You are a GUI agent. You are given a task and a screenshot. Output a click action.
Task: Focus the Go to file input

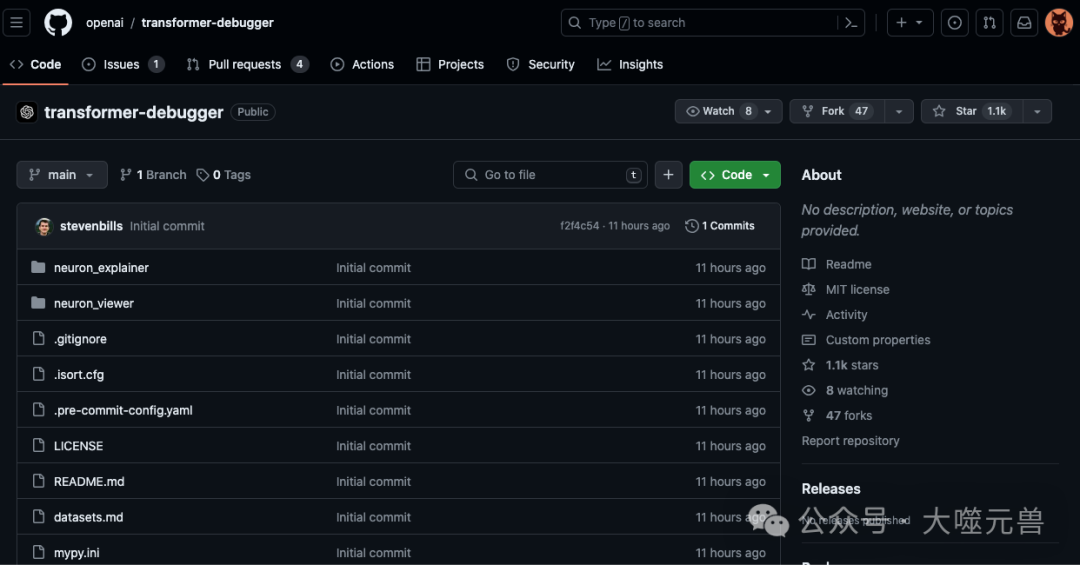[x=550, y=175]
